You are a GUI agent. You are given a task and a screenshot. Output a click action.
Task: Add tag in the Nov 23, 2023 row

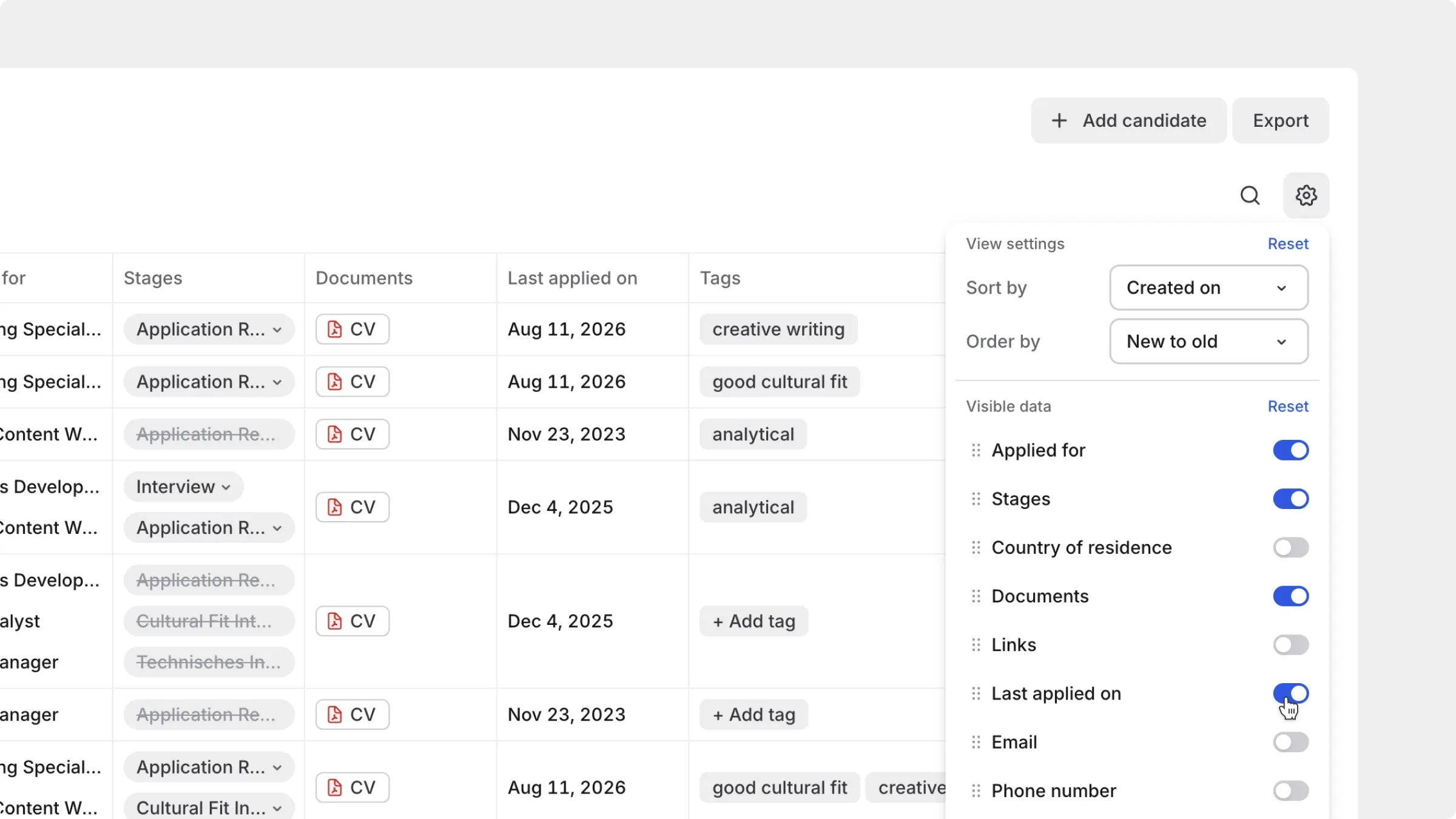(753, 715)
